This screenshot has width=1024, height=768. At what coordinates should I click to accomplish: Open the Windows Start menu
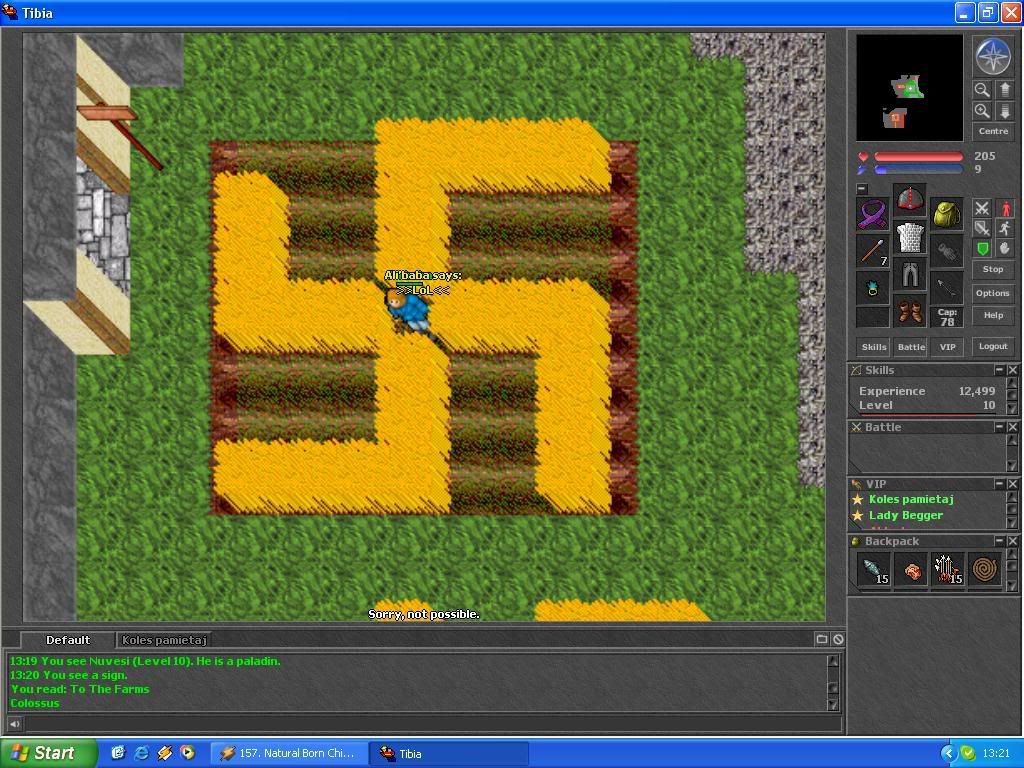(x=48, y=753)
